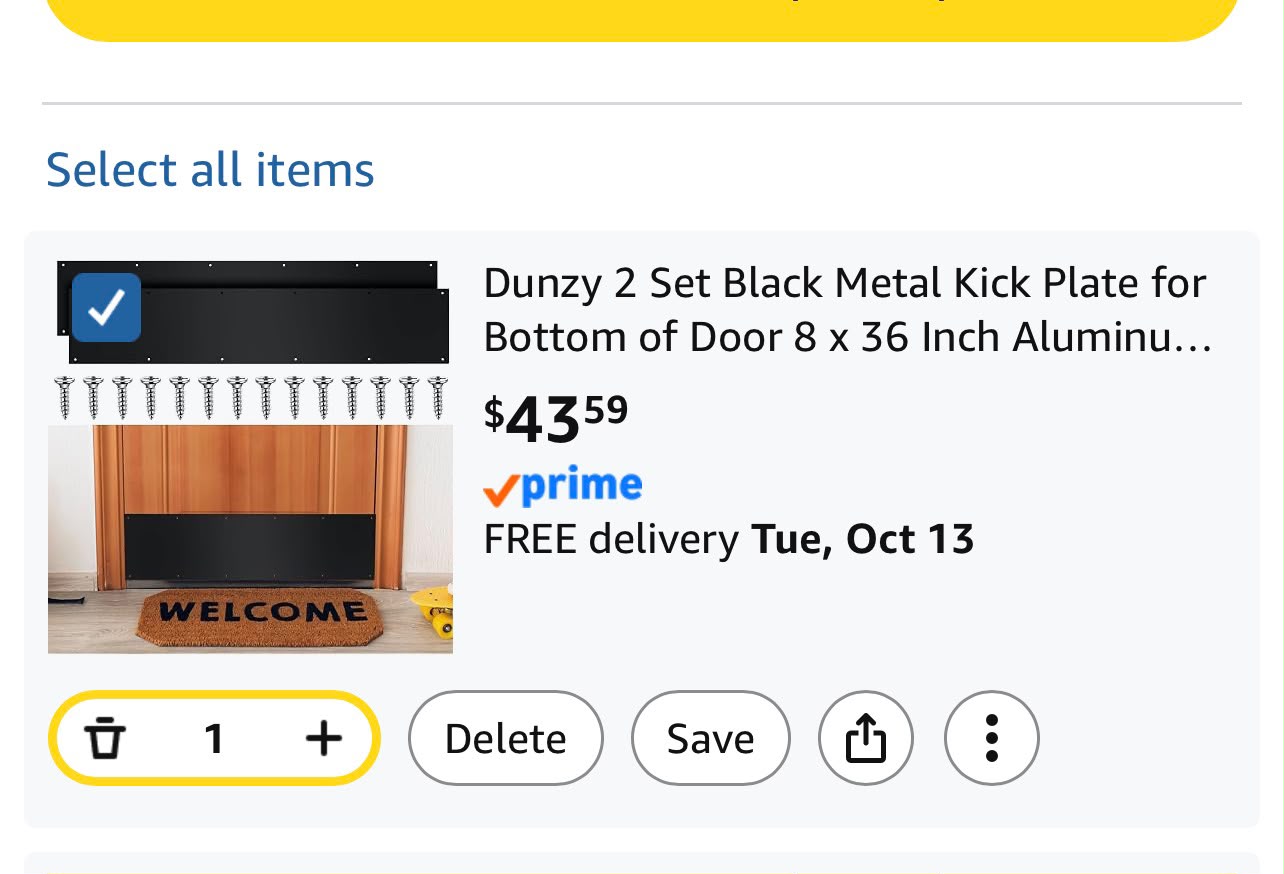Viewport: 1284px width, 874px height.
Task: Click the screws image in product thumbnail
Action: click(251, 398)
